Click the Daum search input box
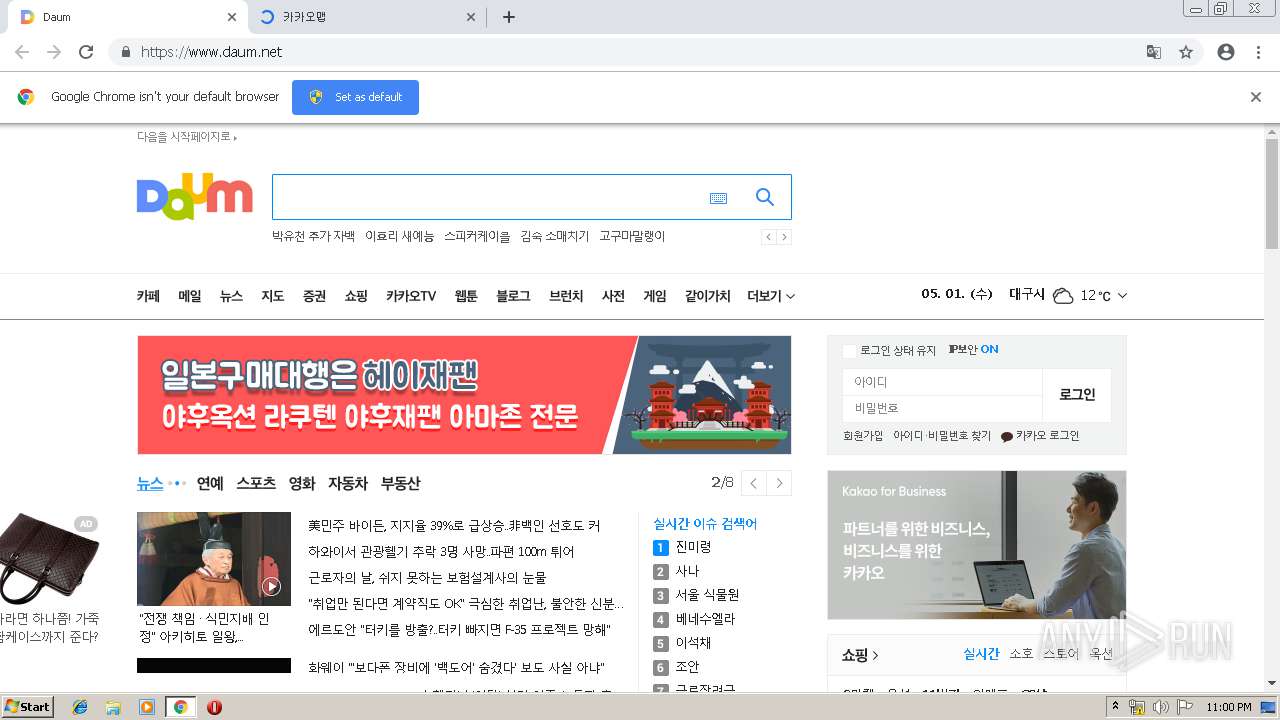This screenshot has height=720, width=1280. (490, 197)
